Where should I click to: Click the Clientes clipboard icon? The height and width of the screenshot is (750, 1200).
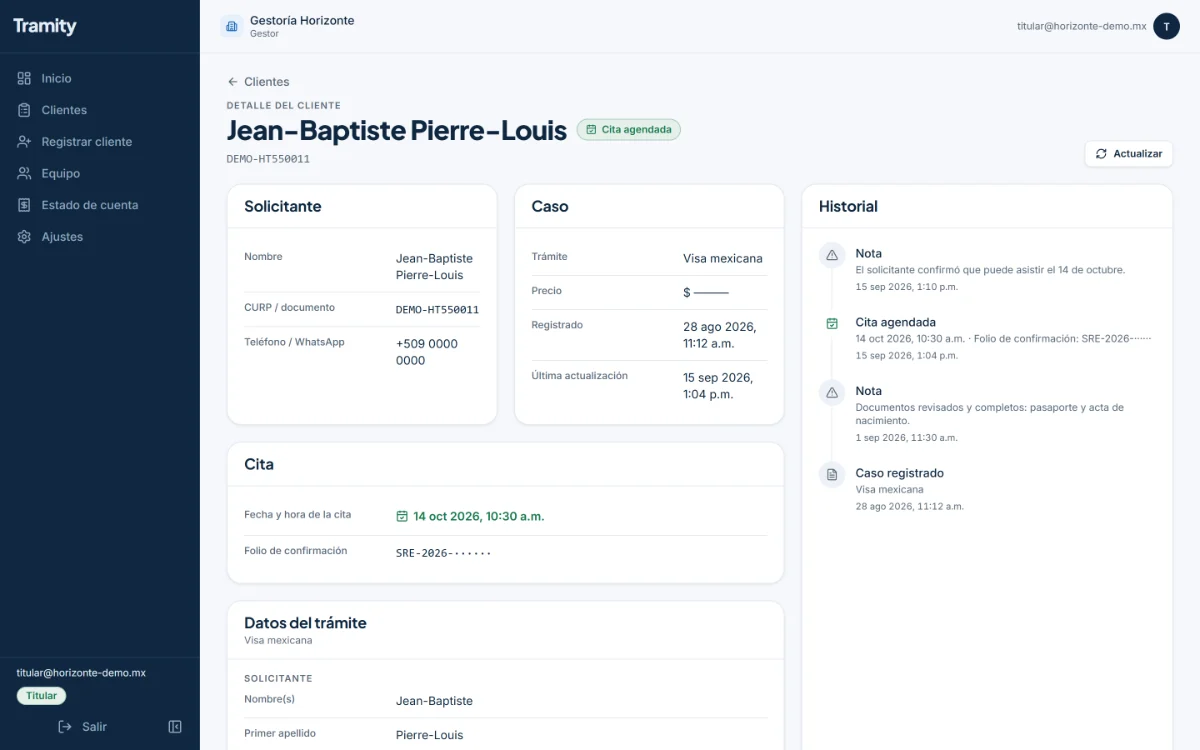click(x=24, y=110)
